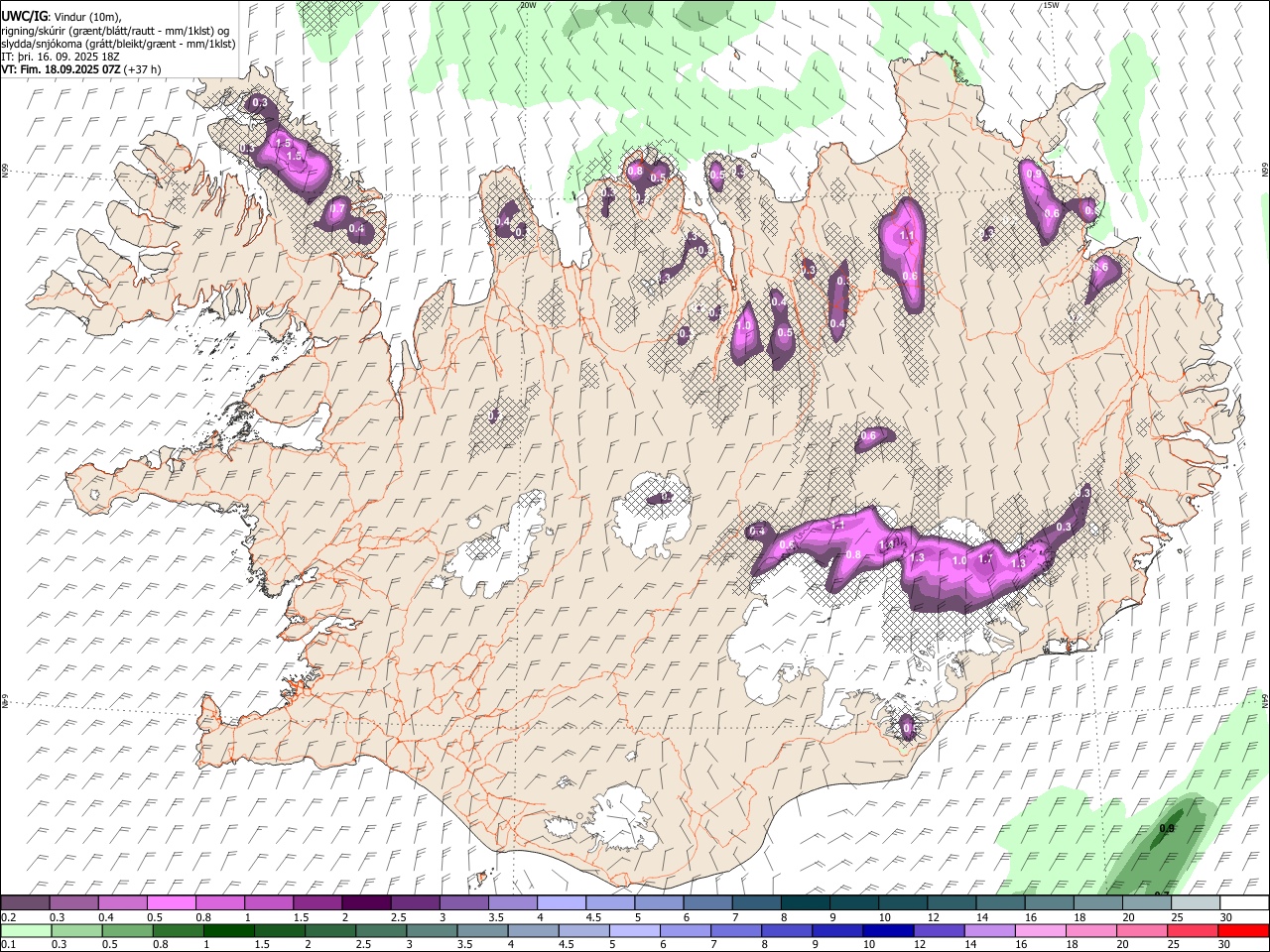Click the upper legend swatch starting at 0.2
The width and height of the screenshot is (1270, 952).
coord(25,903)
